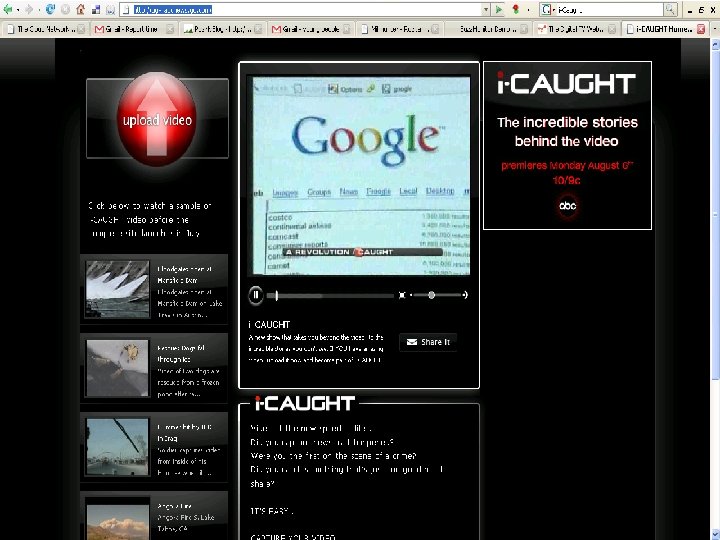
Task: Open the search engine selector dropdown
Action: point(548,9)
